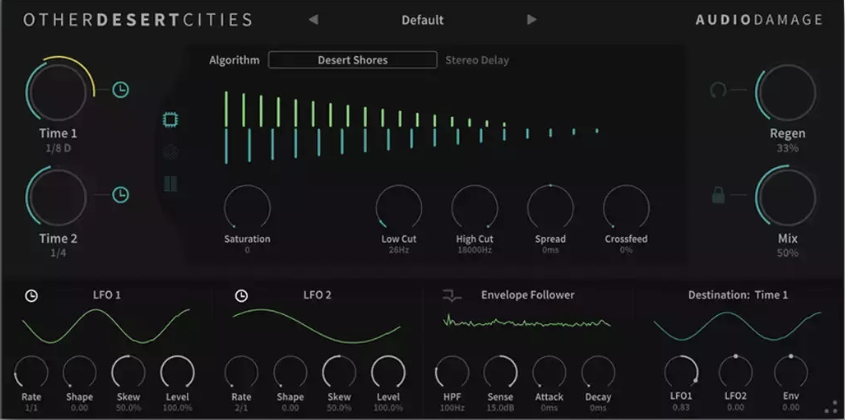Click the LFO1 modulation amount knob
This screenshot has height=420, width=845.
681,371
